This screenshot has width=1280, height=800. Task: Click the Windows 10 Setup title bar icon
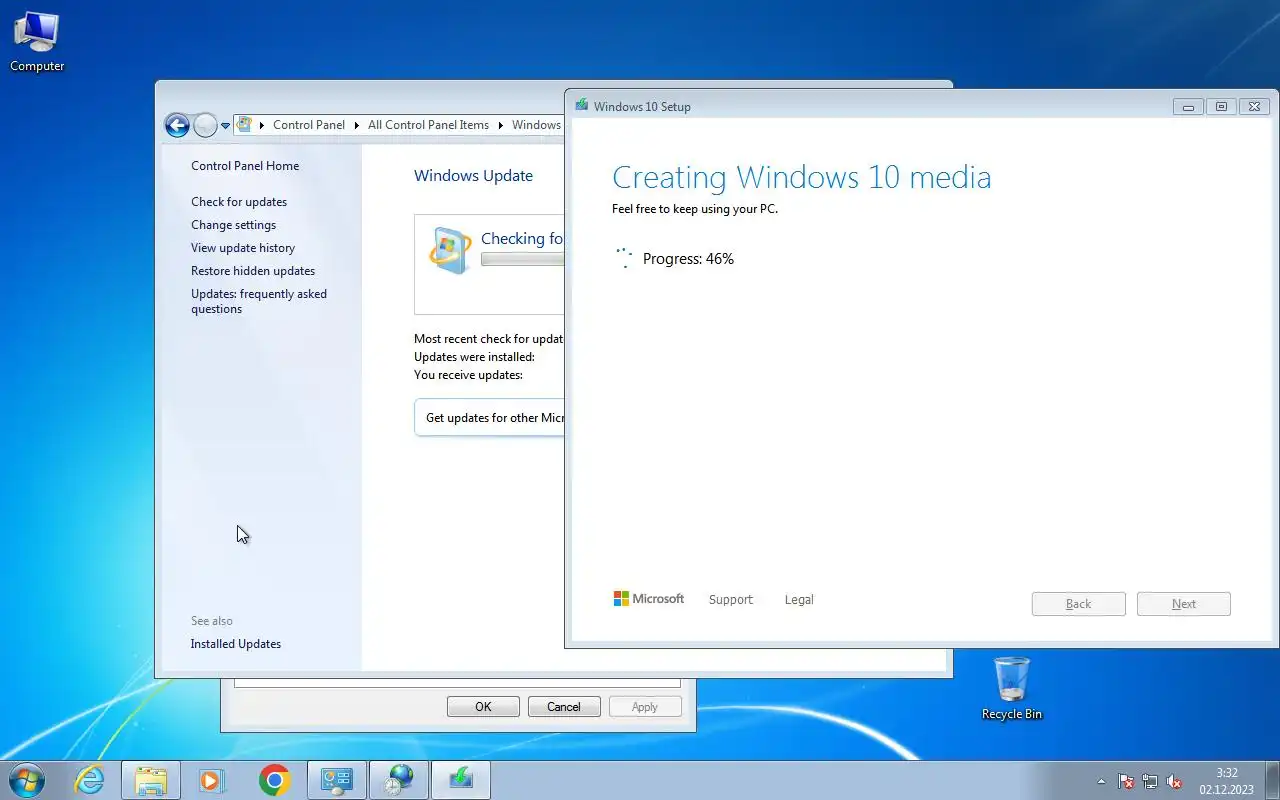[x=582, y=105]
